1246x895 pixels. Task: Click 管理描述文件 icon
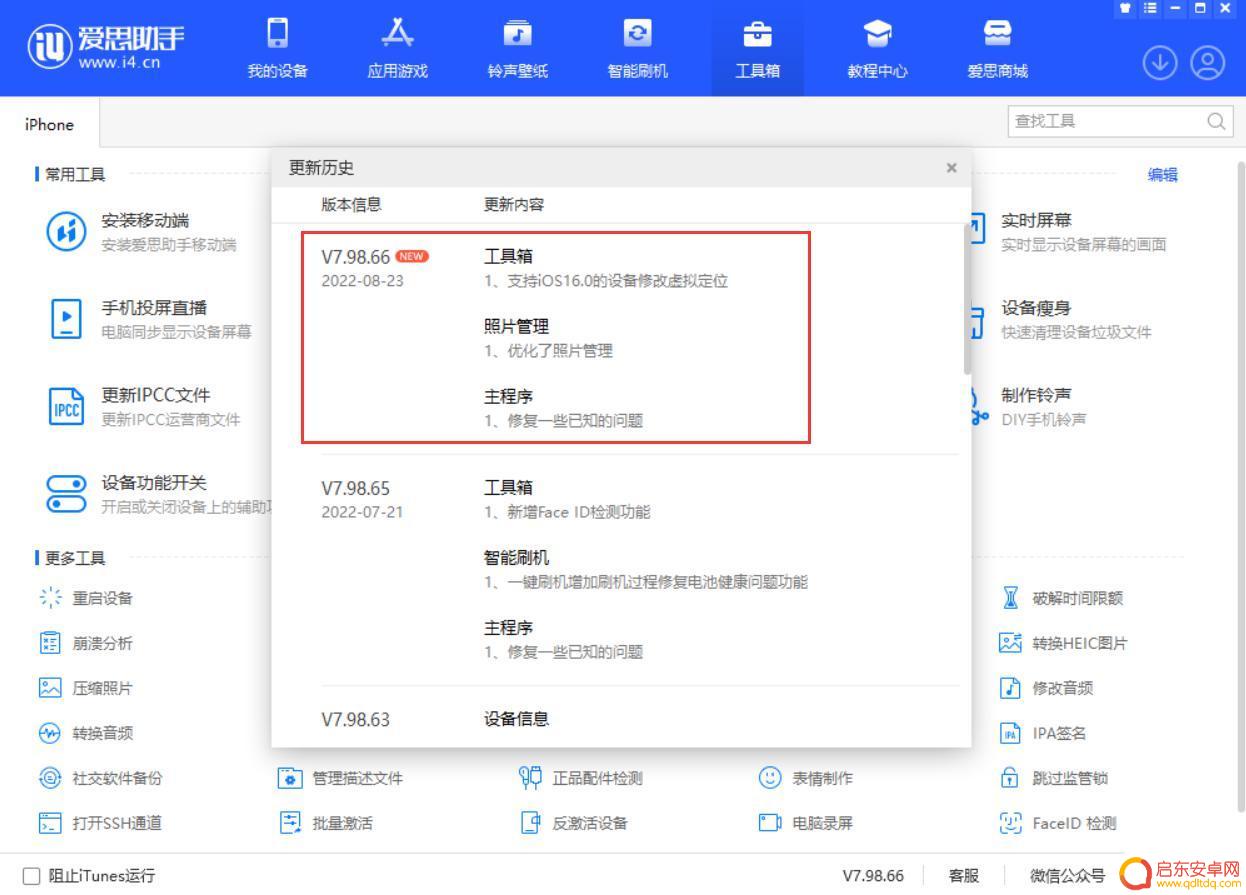[290, 778]
